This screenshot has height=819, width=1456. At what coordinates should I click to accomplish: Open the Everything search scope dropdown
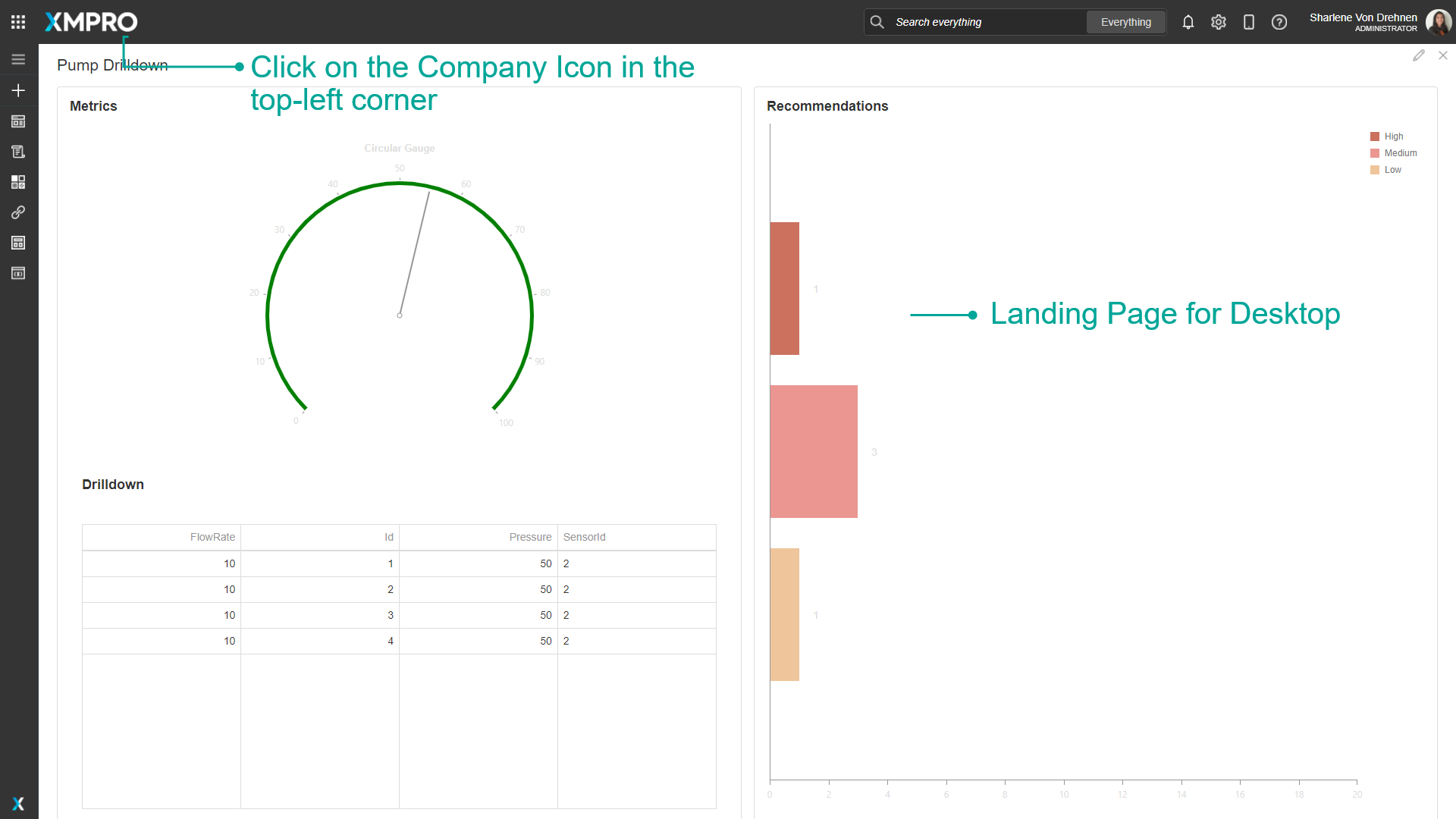click(x=1125, y=22)
